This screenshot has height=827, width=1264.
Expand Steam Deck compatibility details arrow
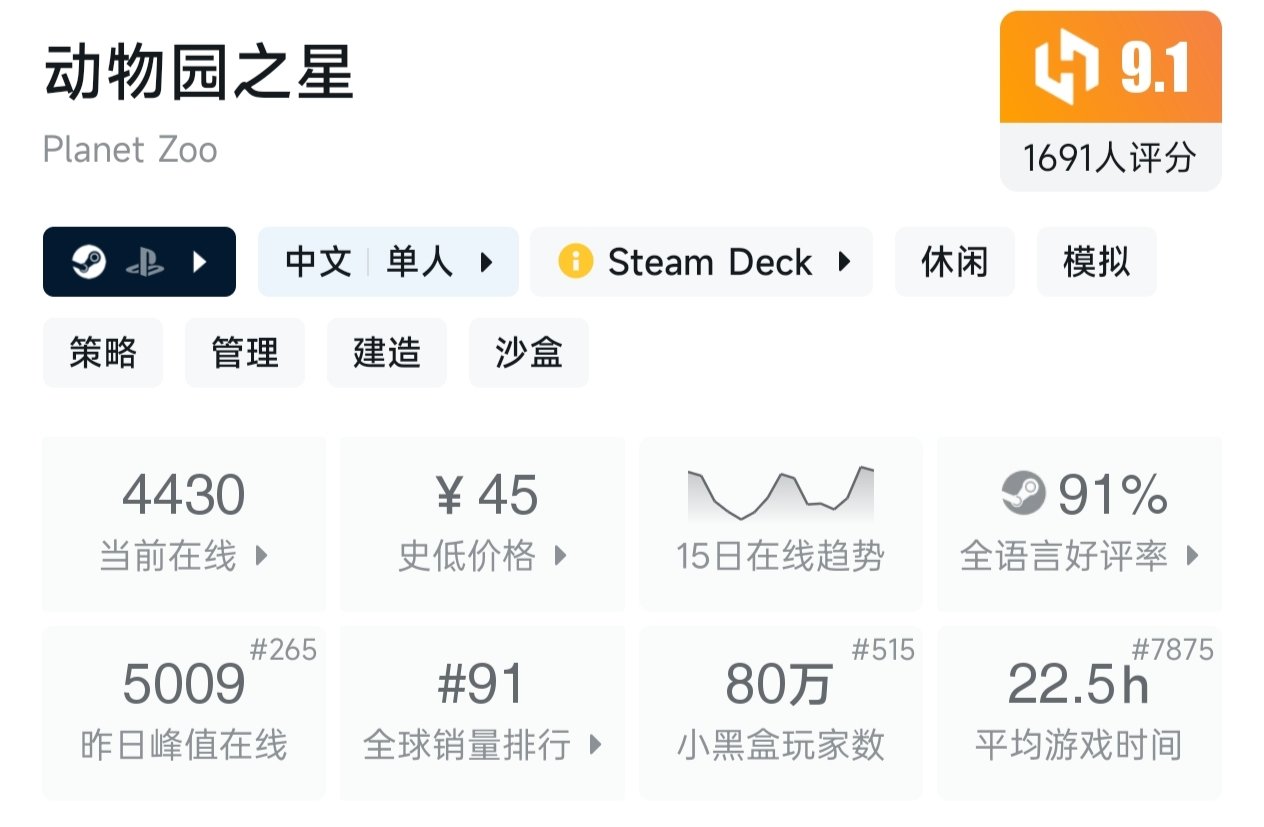[x=845, y=262]
